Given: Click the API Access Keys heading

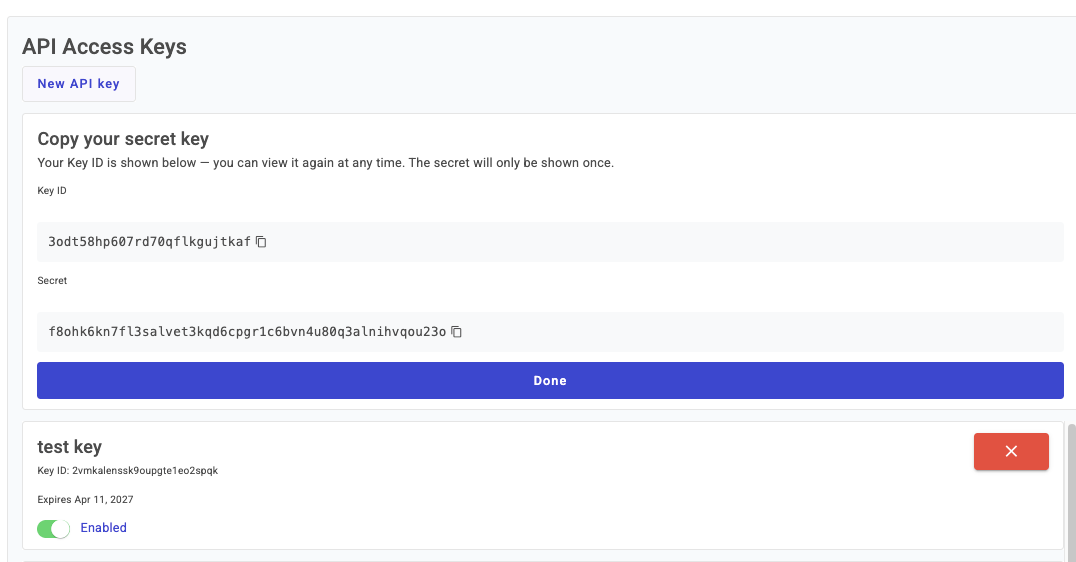Looking at the screenshot, I should (104, 47).
